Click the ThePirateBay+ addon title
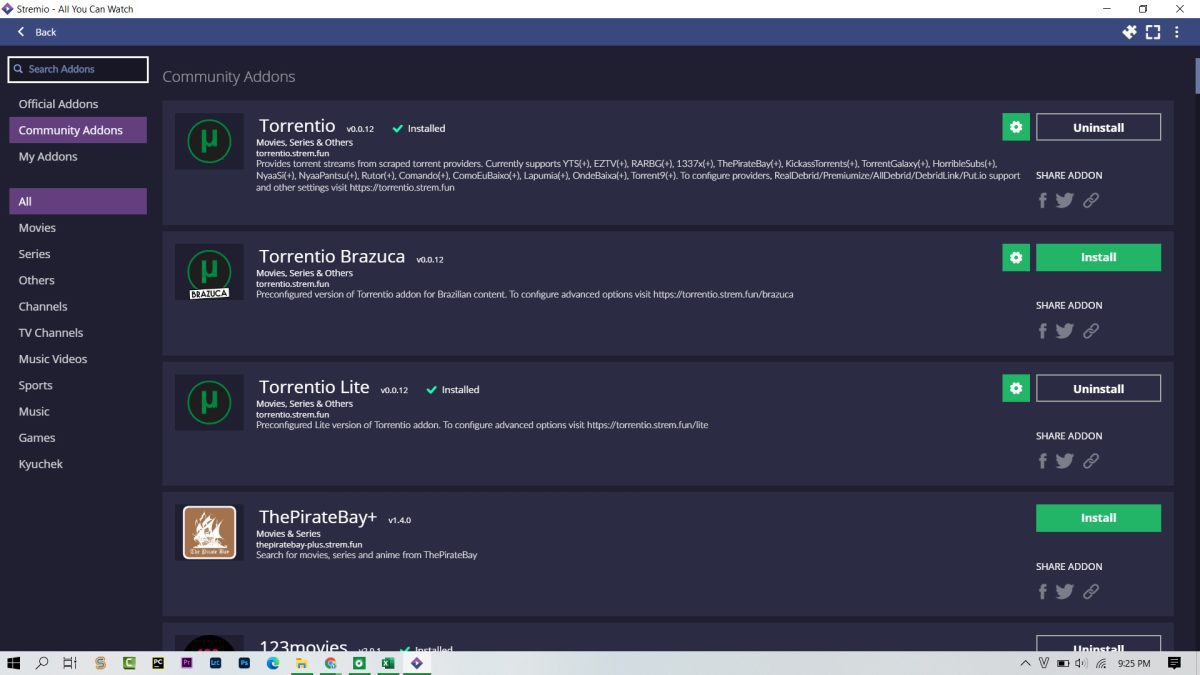The image size is (1200, 675). tap(318, 517)
